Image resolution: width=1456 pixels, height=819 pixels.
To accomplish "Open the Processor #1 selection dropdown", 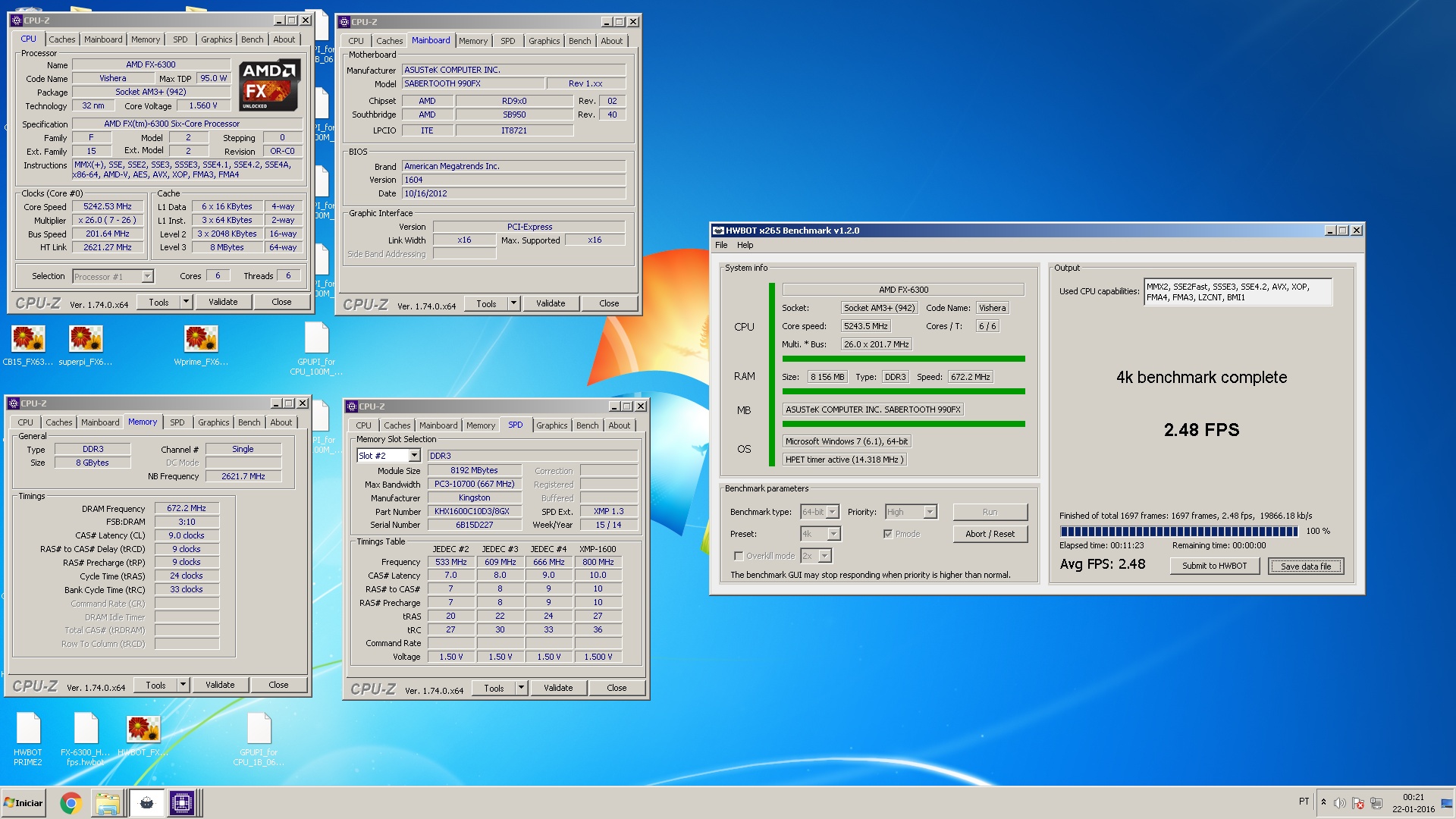I will [113, 277].
